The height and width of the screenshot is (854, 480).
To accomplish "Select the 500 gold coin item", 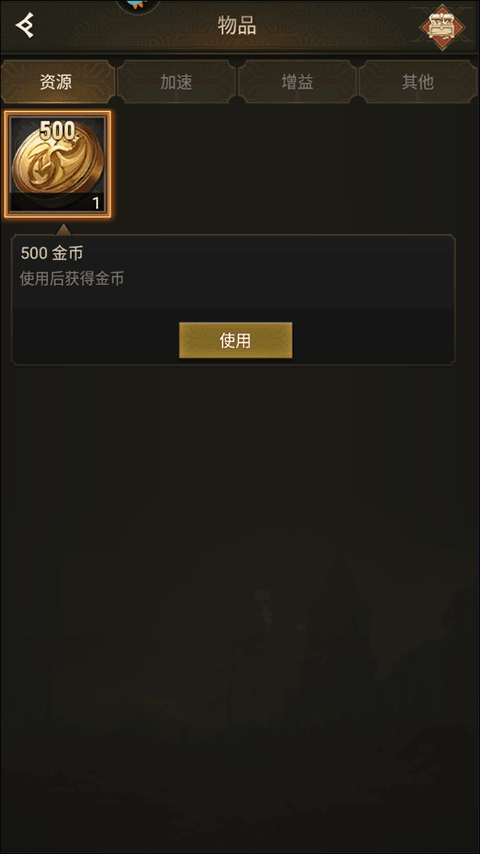I will point(58,164).
